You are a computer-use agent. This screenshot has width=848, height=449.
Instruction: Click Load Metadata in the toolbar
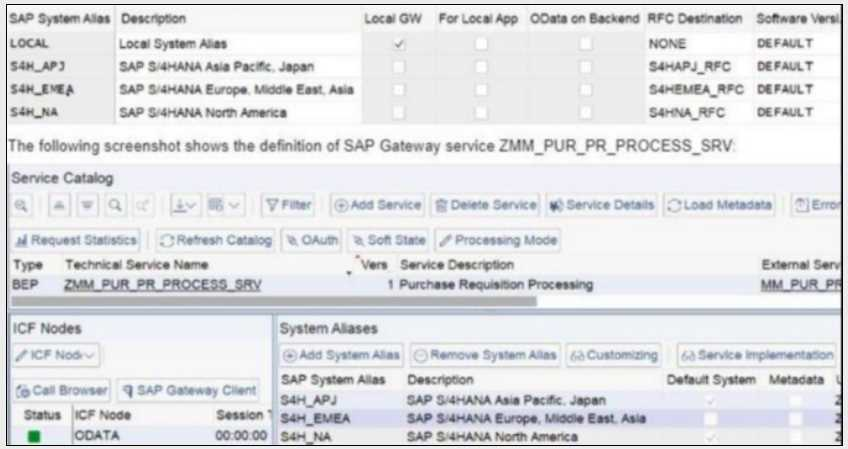click(x=721, y=205)
